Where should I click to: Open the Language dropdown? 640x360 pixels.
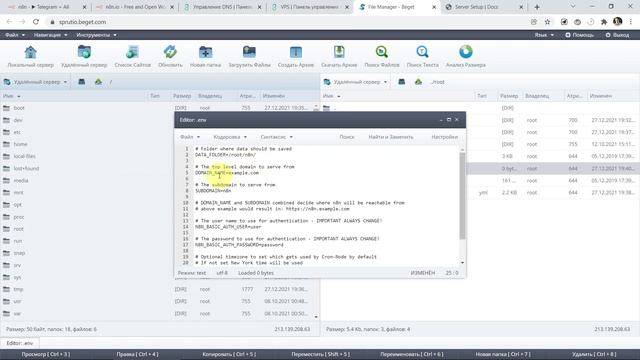pos(544,35)
